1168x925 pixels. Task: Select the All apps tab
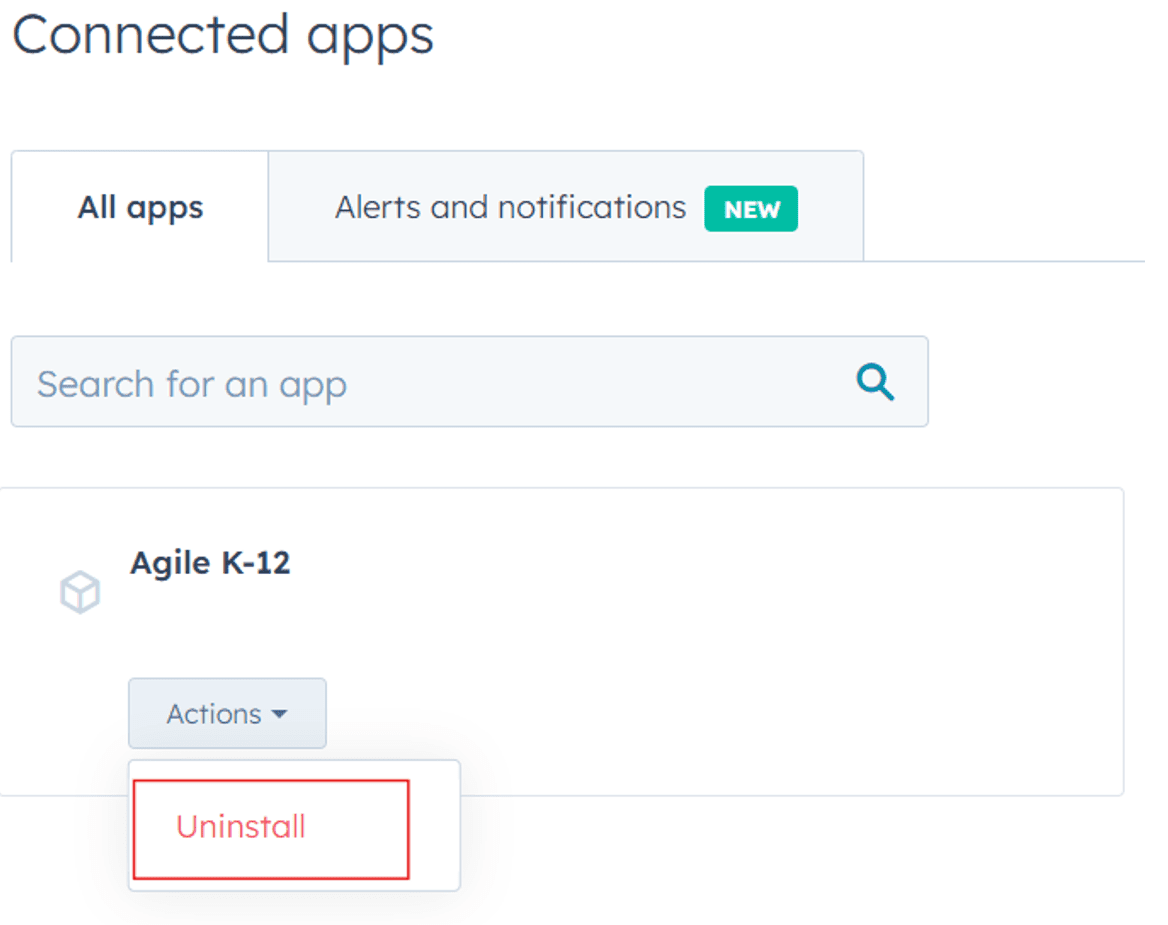point(139,207)
